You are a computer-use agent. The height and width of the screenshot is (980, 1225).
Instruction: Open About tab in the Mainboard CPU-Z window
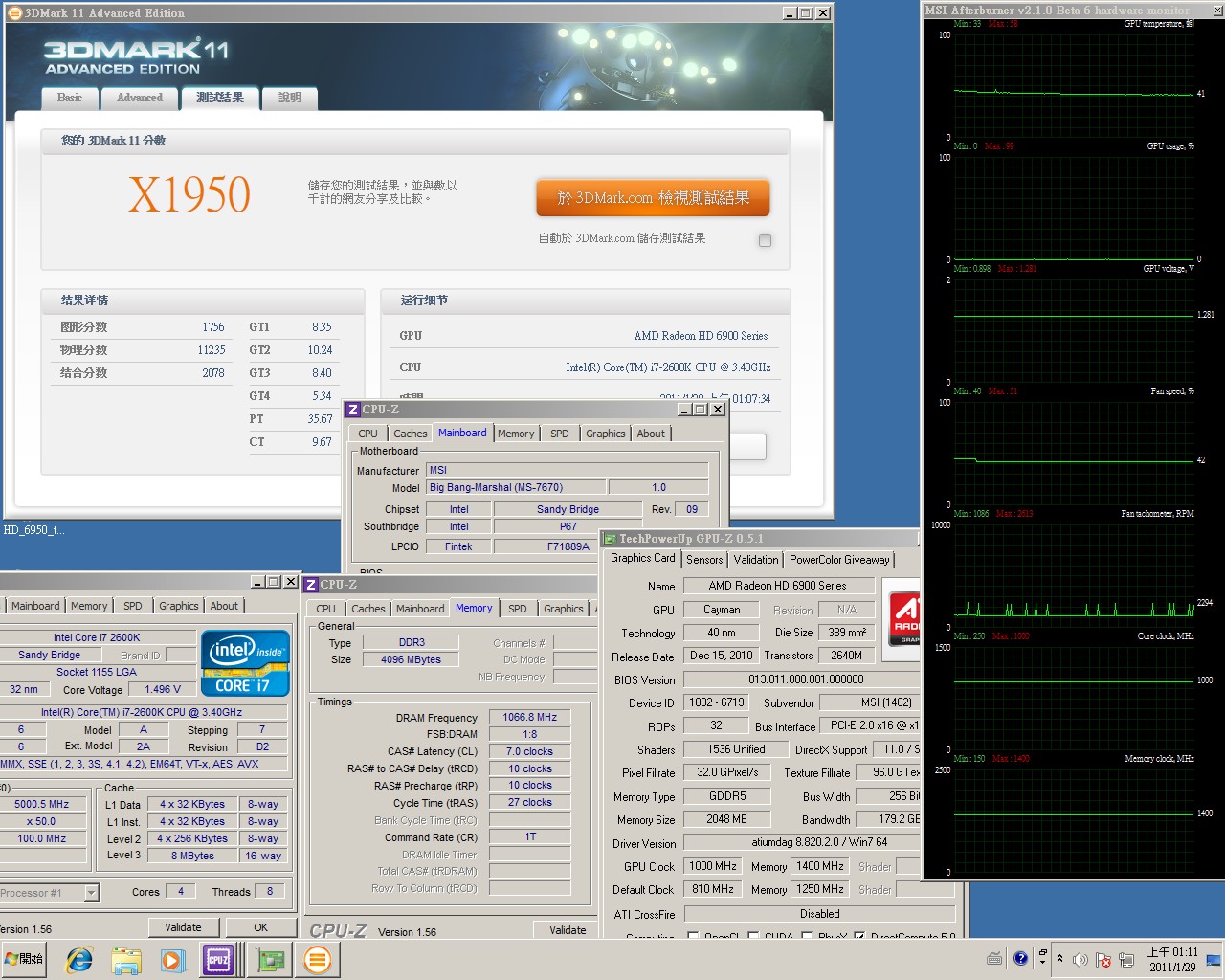651,434
